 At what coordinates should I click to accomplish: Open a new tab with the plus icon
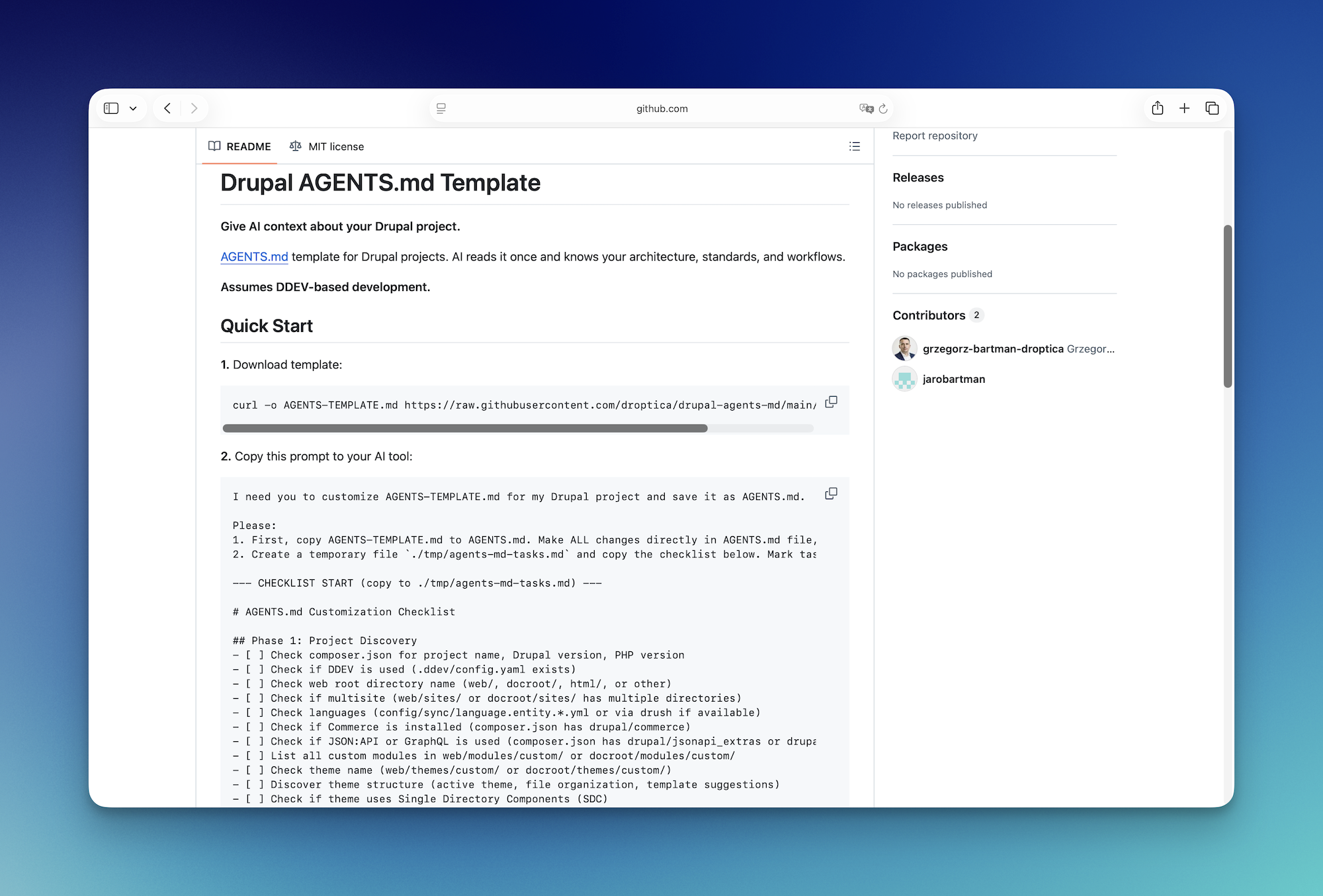pos(1185,108)
